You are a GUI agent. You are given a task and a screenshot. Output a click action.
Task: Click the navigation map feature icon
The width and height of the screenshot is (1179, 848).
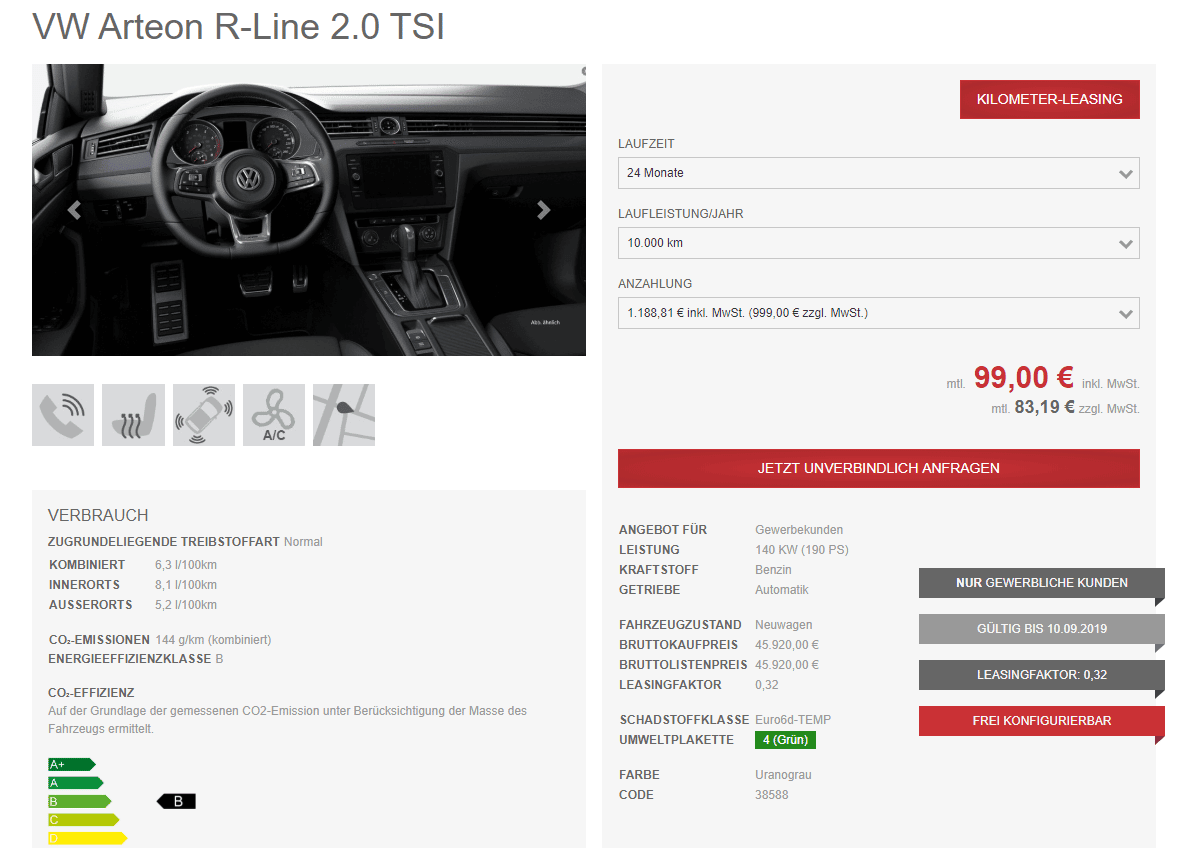tap(344, 415)
